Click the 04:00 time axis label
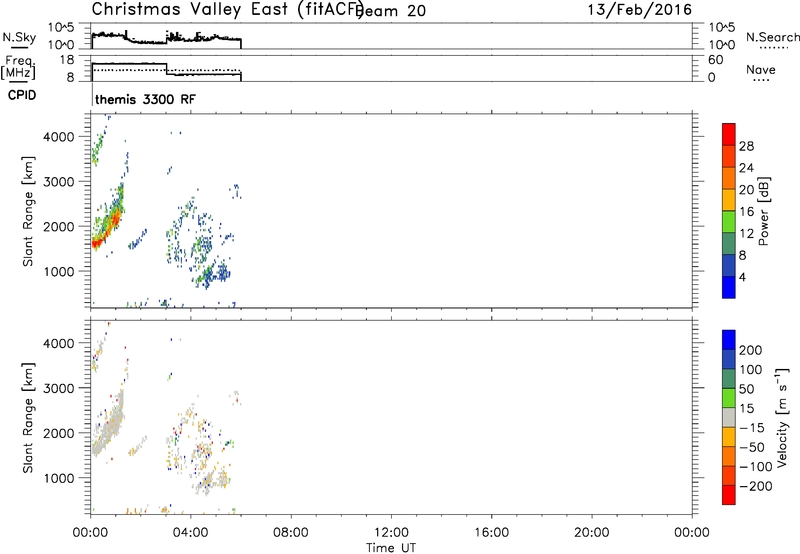Screen dimensions: 800x554 tap(191, 533)
